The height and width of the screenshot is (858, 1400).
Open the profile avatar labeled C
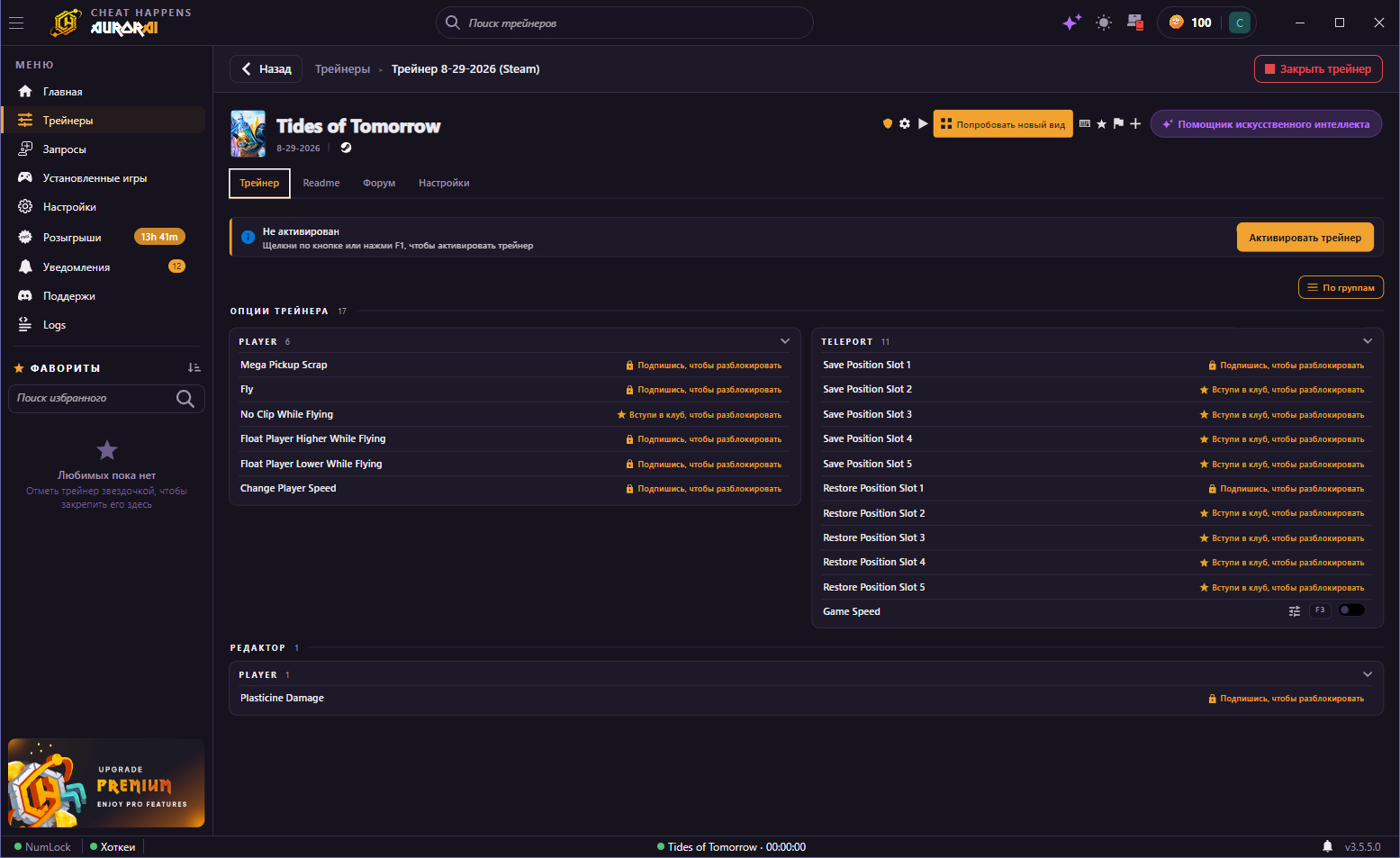tap(1240, 23)
